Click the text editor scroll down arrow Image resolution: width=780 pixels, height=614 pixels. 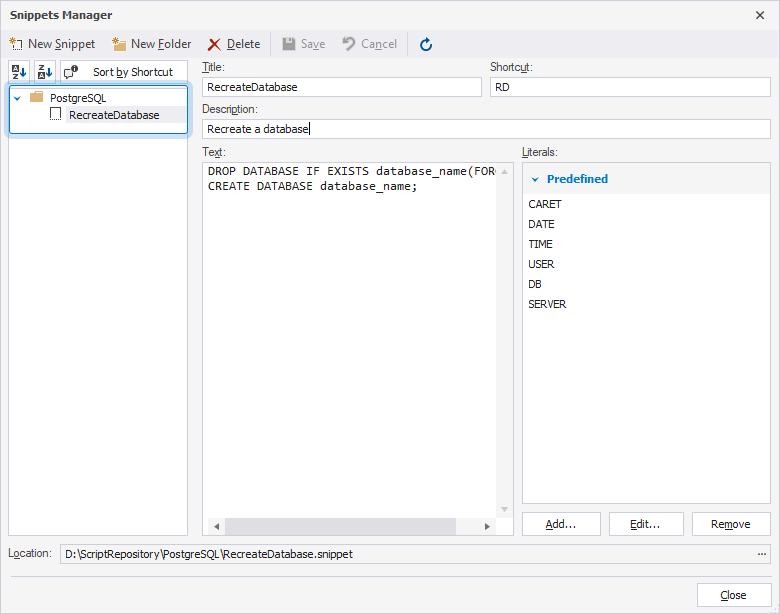click(x=504, y=510)
